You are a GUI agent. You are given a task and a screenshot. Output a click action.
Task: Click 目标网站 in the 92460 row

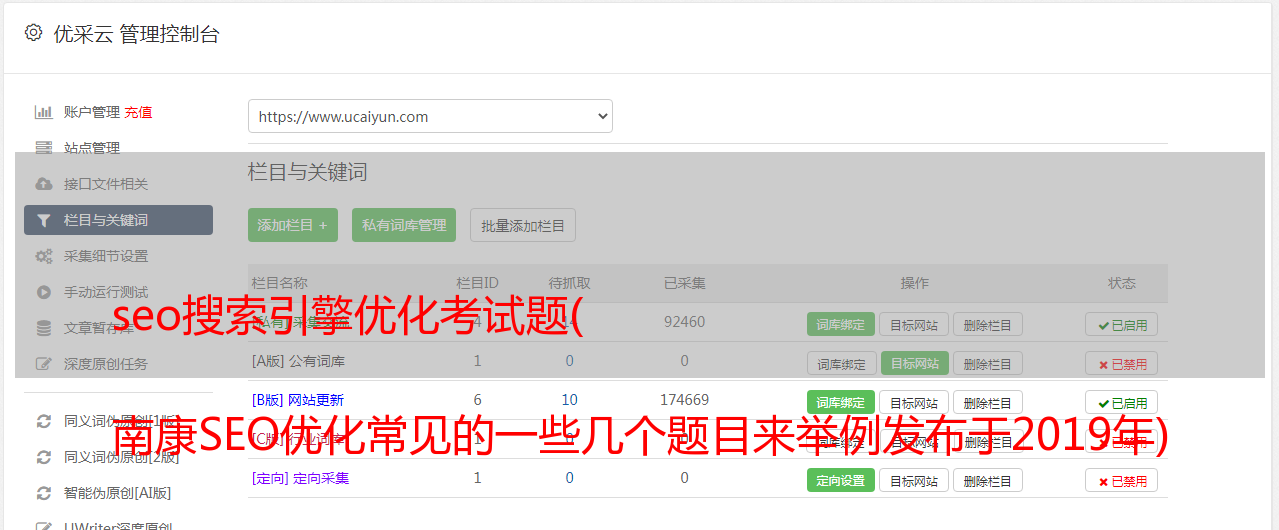[x=915, y=325]
